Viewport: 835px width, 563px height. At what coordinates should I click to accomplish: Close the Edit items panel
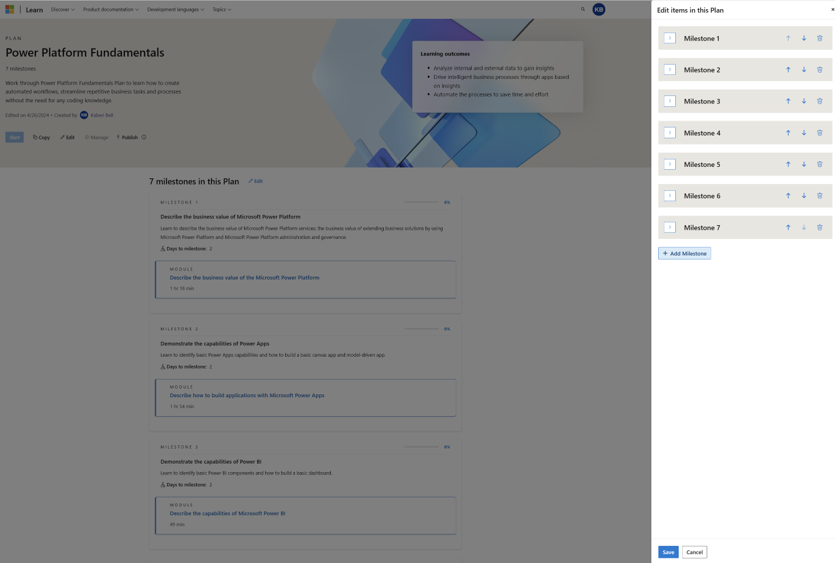(832, 10)
